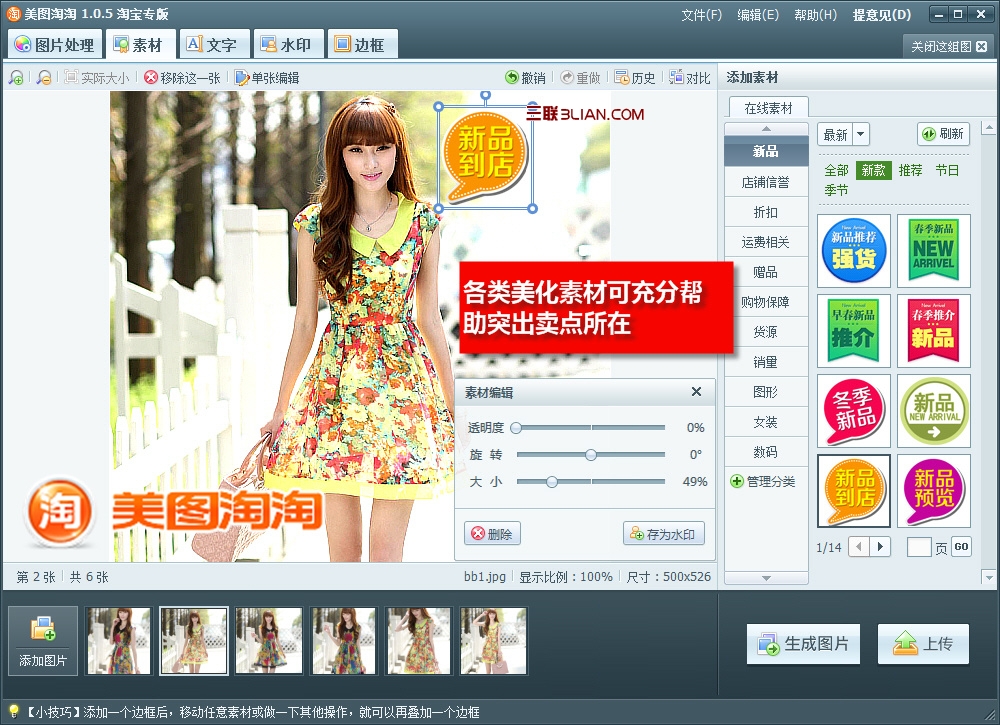Open the history list (历史)

click(x=635, y=78)
